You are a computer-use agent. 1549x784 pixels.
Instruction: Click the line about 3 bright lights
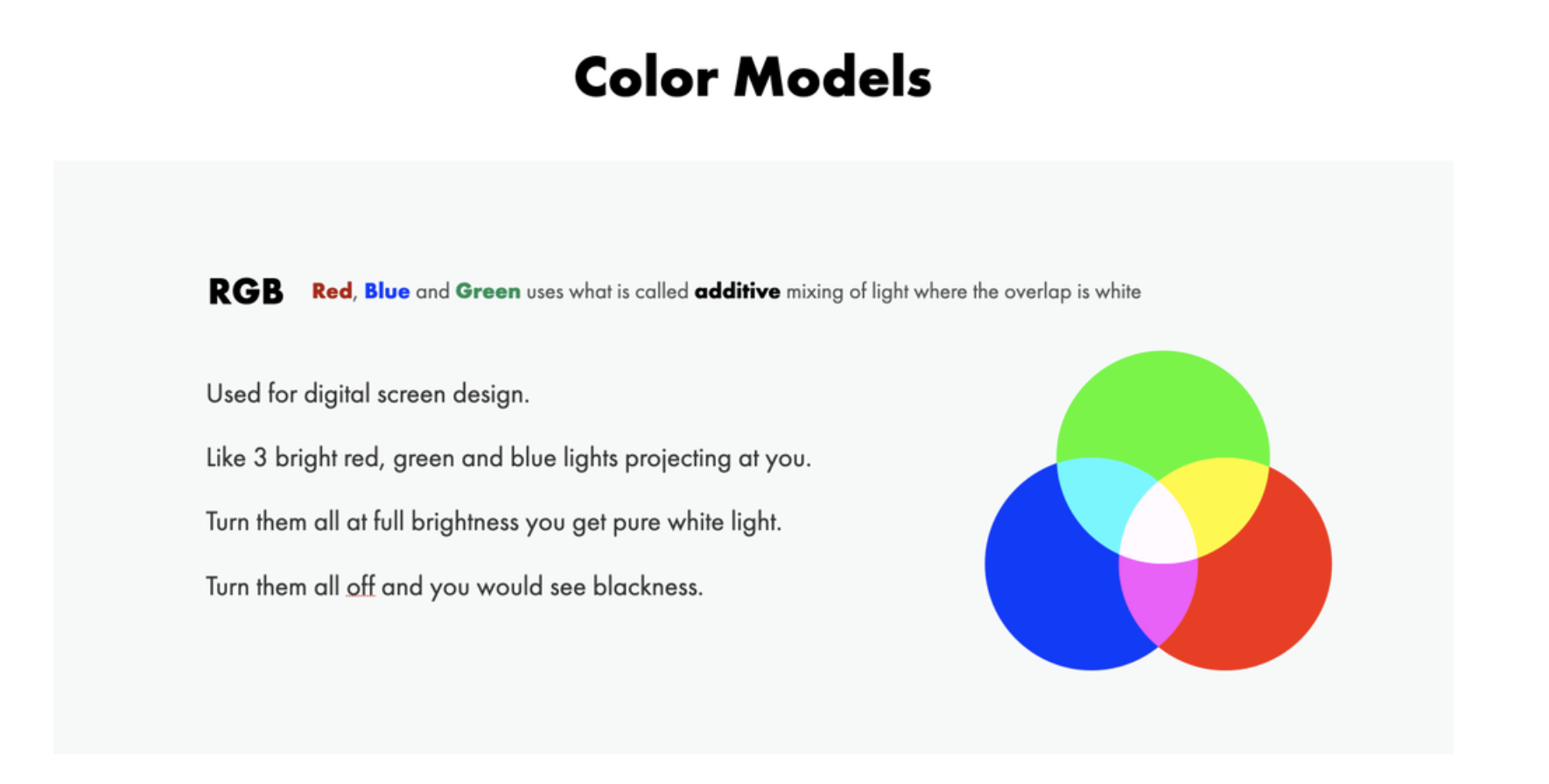[508, 458]
